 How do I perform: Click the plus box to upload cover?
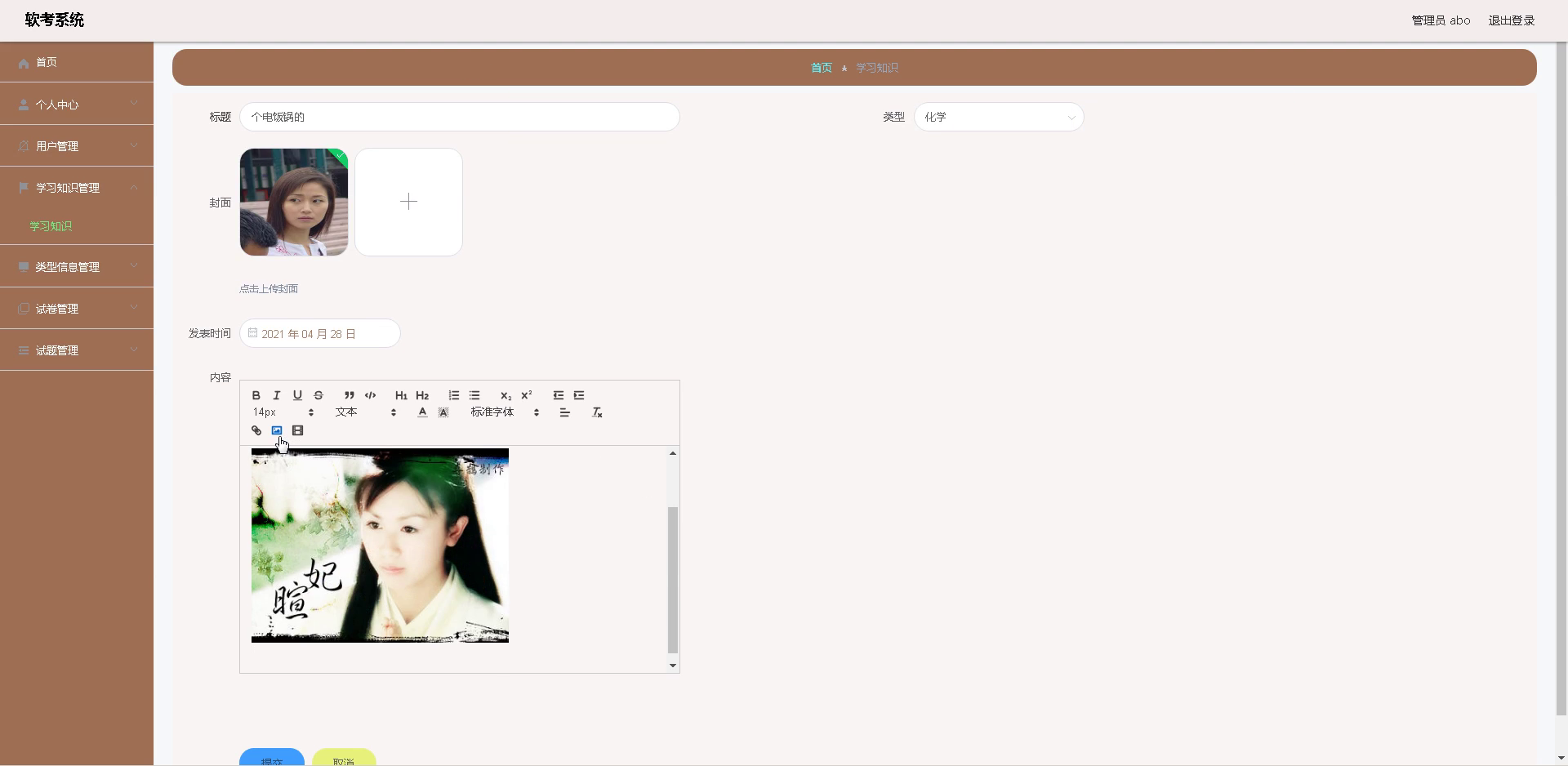click(408, 202)
